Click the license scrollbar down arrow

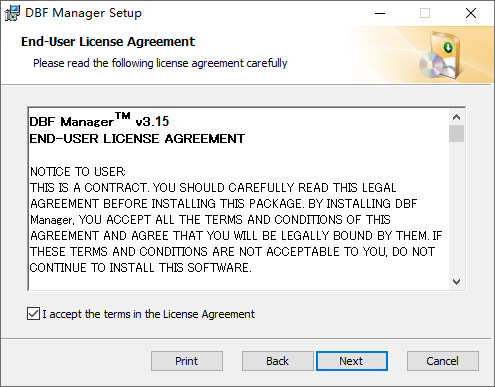point(456,282)
